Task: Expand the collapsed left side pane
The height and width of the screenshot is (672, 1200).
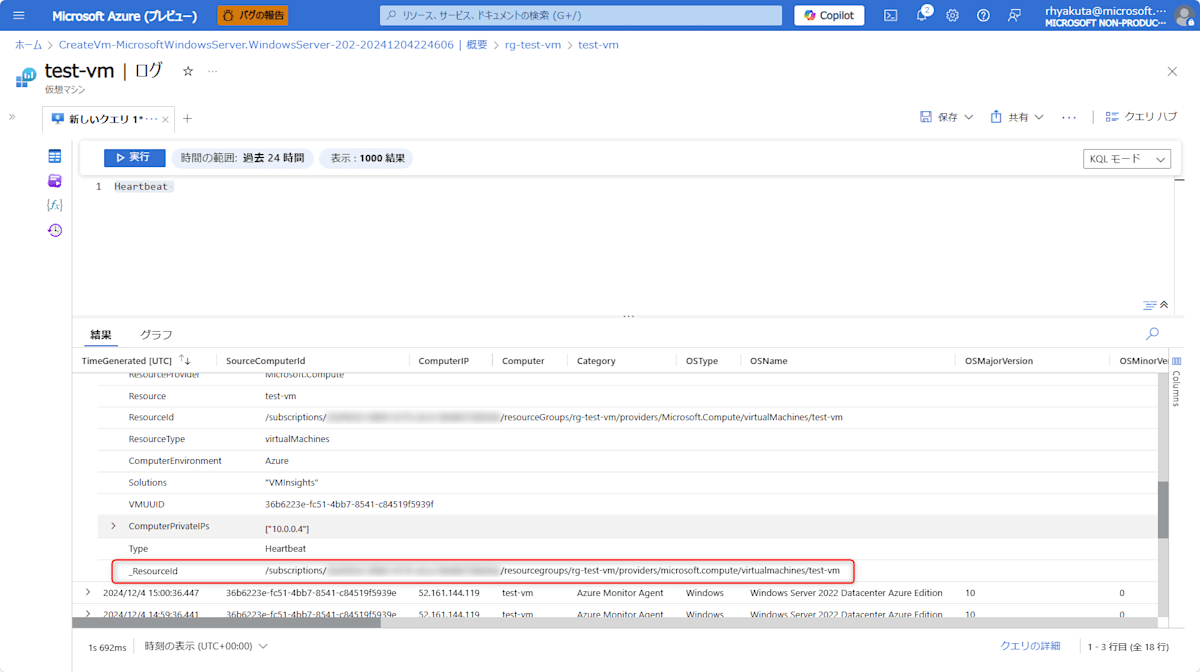Action: click(12, 117)
